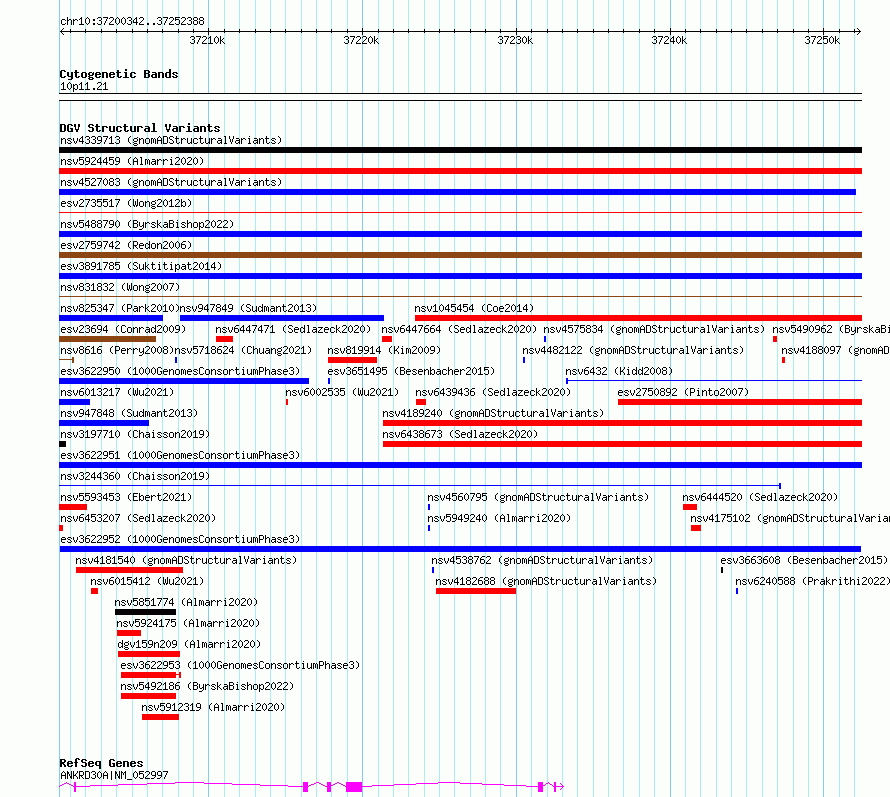Click nsv3197710 (Chaisson2019) label
This screenshot has height=797, width=890.
(x=135, y=434)
